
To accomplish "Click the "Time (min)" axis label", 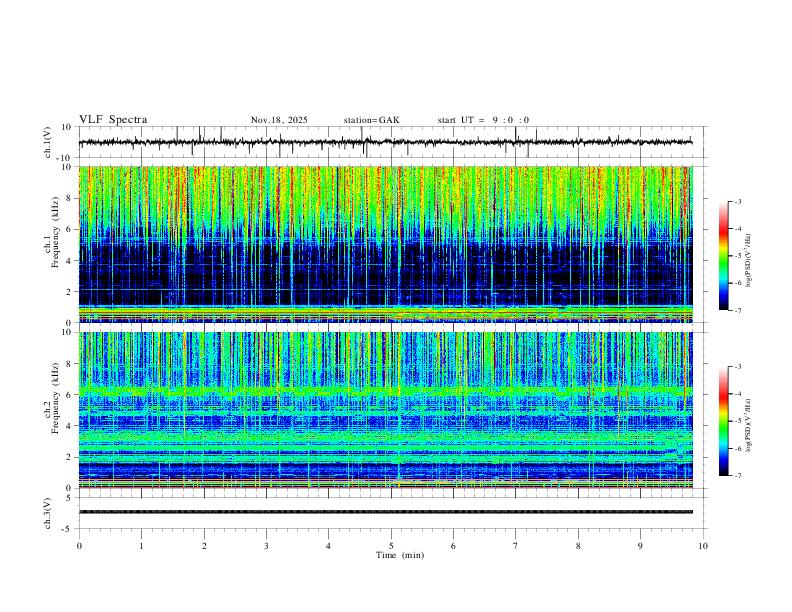I will tap(400, 555).
